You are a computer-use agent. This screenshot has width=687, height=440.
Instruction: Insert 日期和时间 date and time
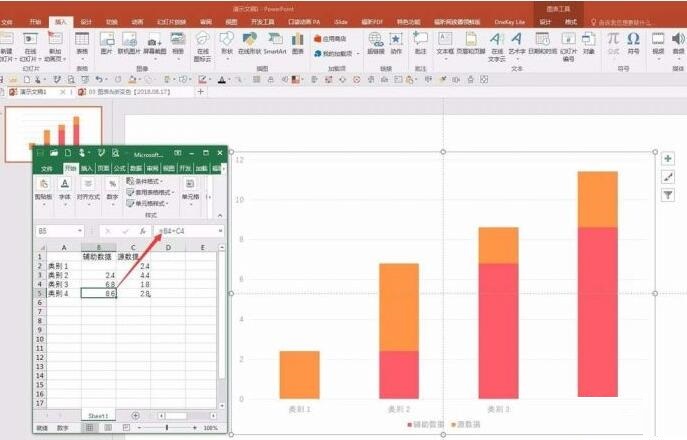coord(542,43)
